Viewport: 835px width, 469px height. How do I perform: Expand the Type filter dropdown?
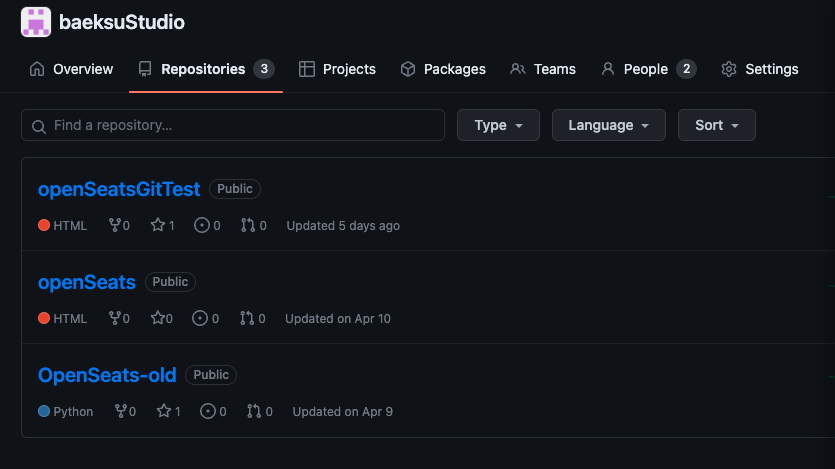coord(498,125)
